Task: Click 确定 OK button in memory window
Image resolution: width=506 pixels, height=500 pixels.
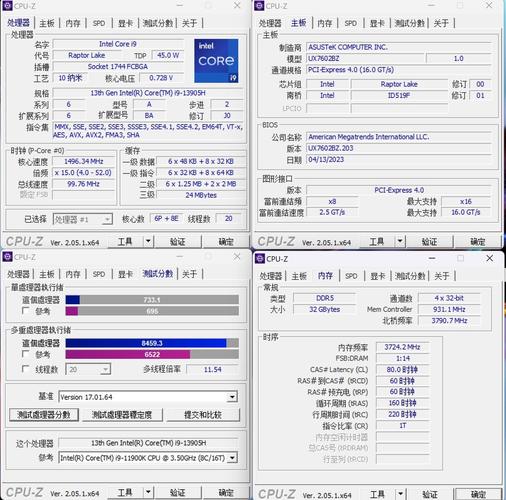Action: tap(478, 494)
